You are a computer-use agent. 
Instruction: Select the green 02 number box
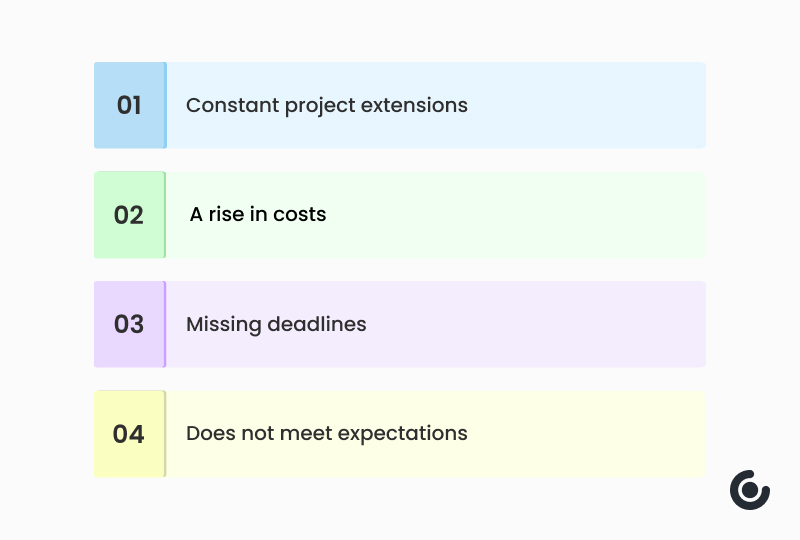[x=130, y=215]
